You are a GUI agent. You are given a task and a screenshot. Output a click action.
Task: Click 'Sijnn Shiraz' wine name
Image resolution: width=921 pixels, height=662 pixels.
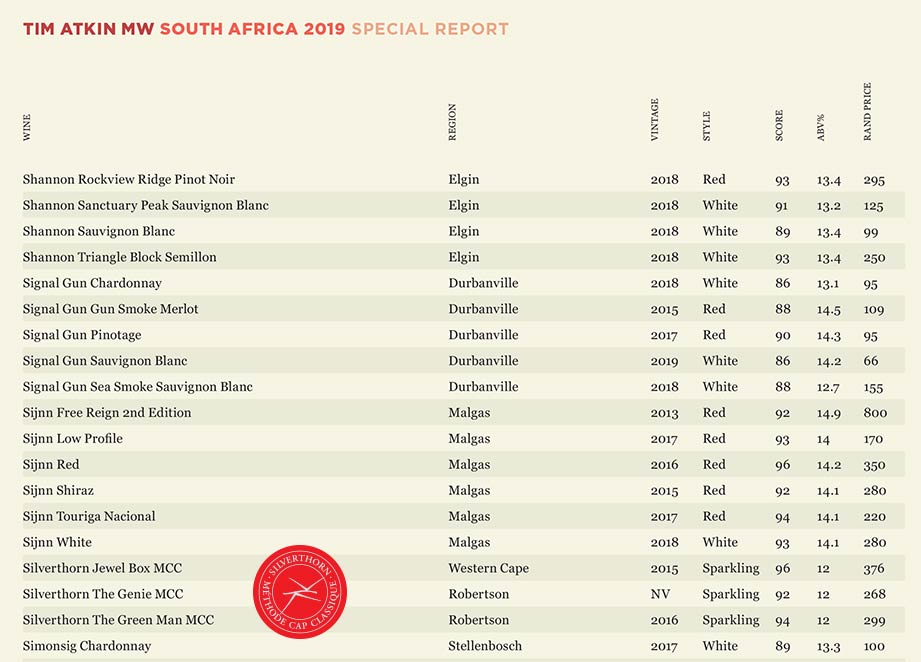pyautogui.click(x=58, y=490)
